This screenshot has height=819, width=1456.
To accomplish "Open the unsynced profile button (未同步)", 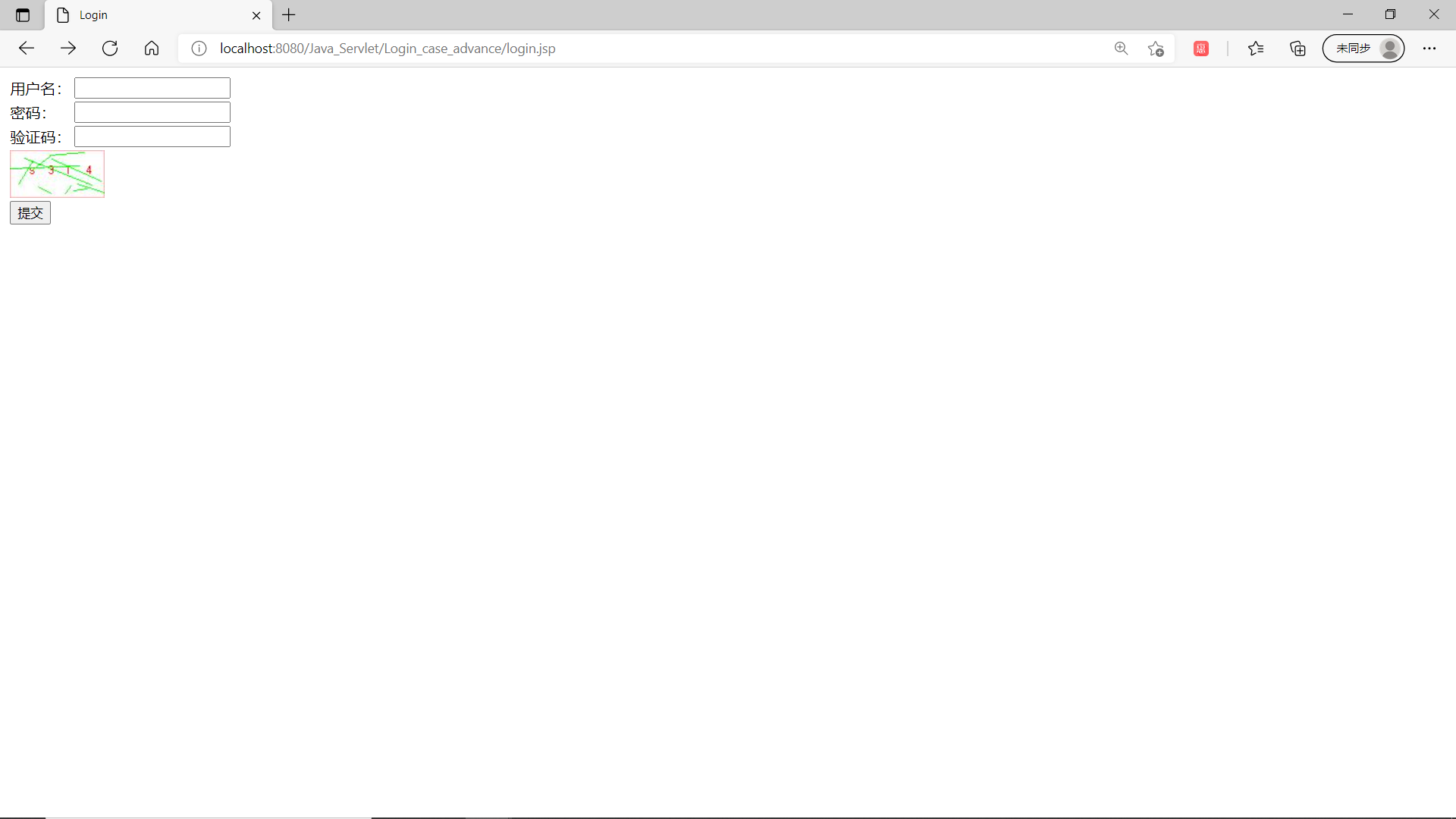I will (1363, 49).
